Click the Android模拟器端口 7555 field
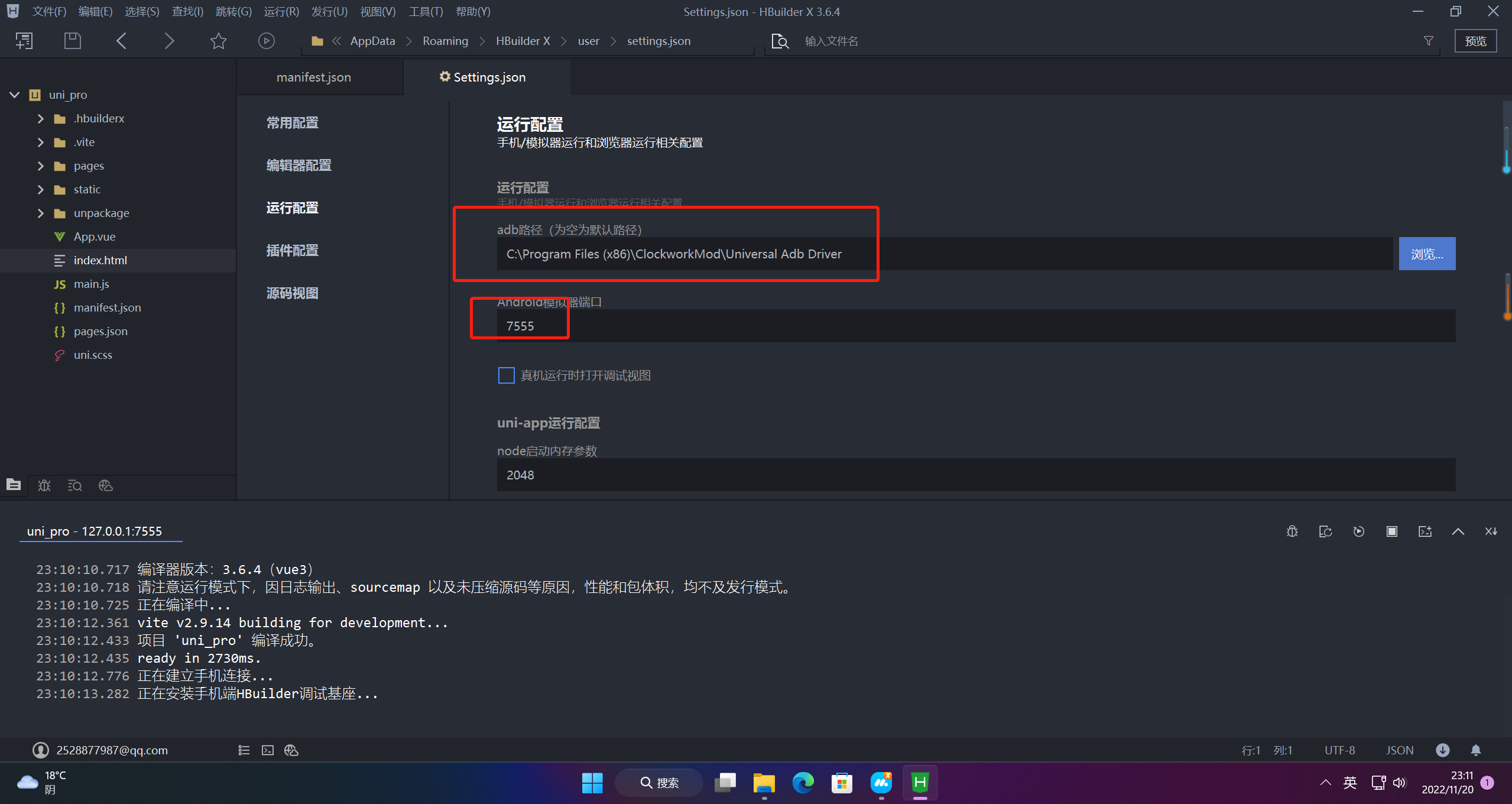Image resolution: width=1512 pixels, height=804 pixels. [976, 326]
